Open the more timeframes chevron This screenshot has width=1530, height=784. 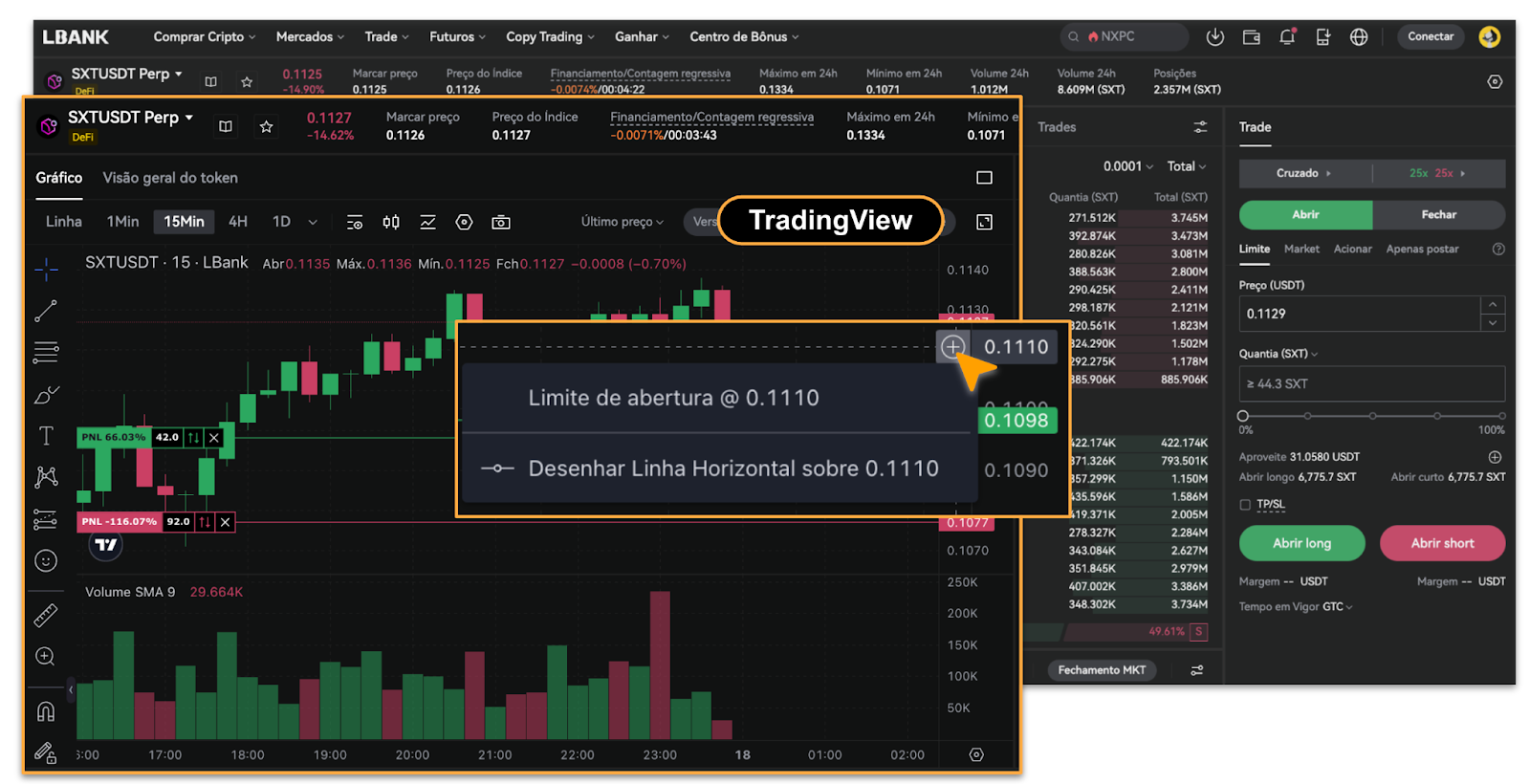(x=313, y=222)
